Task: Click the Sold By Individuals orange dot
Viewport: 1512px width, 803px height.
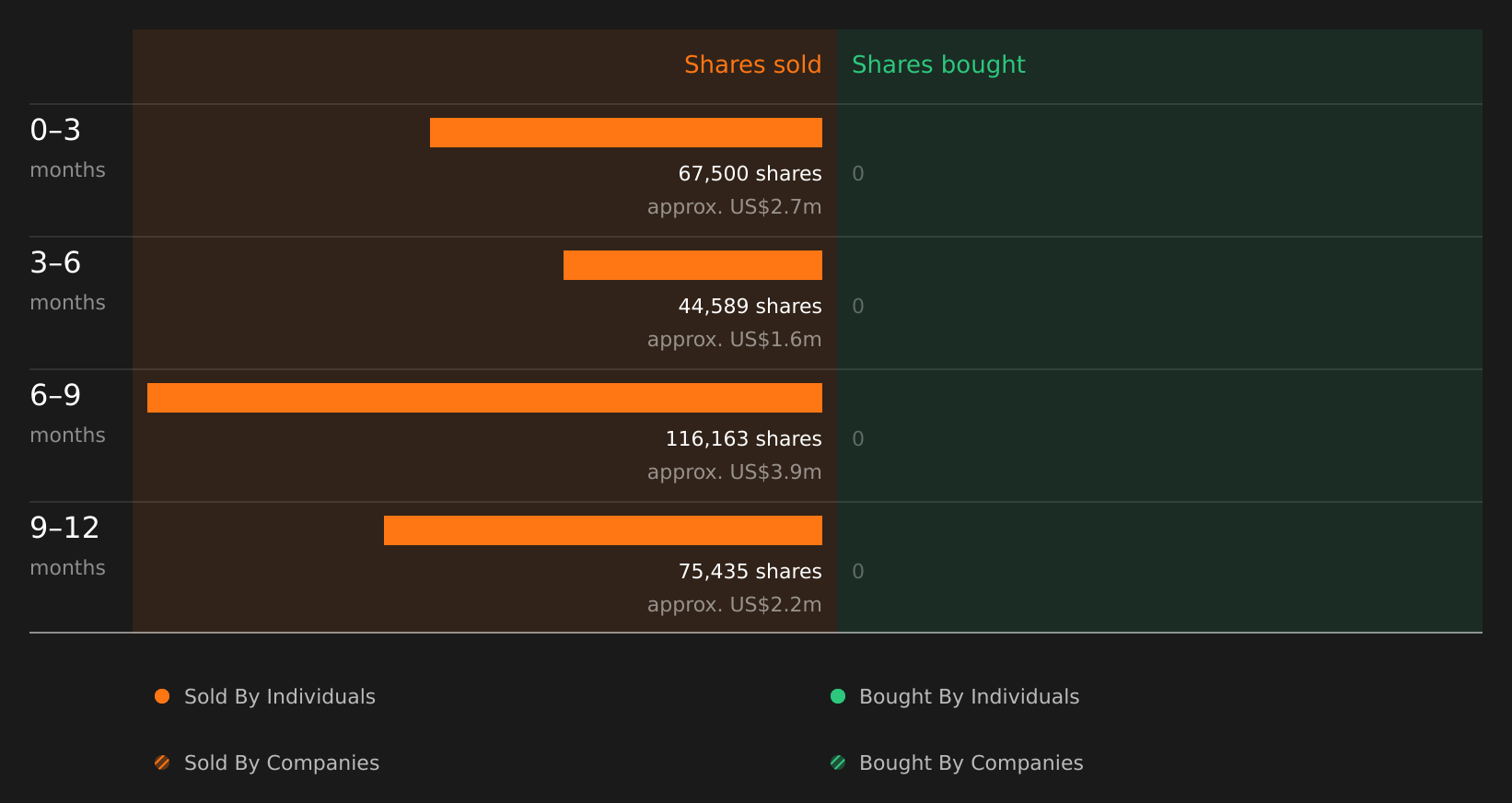Action: pos(162,696)
